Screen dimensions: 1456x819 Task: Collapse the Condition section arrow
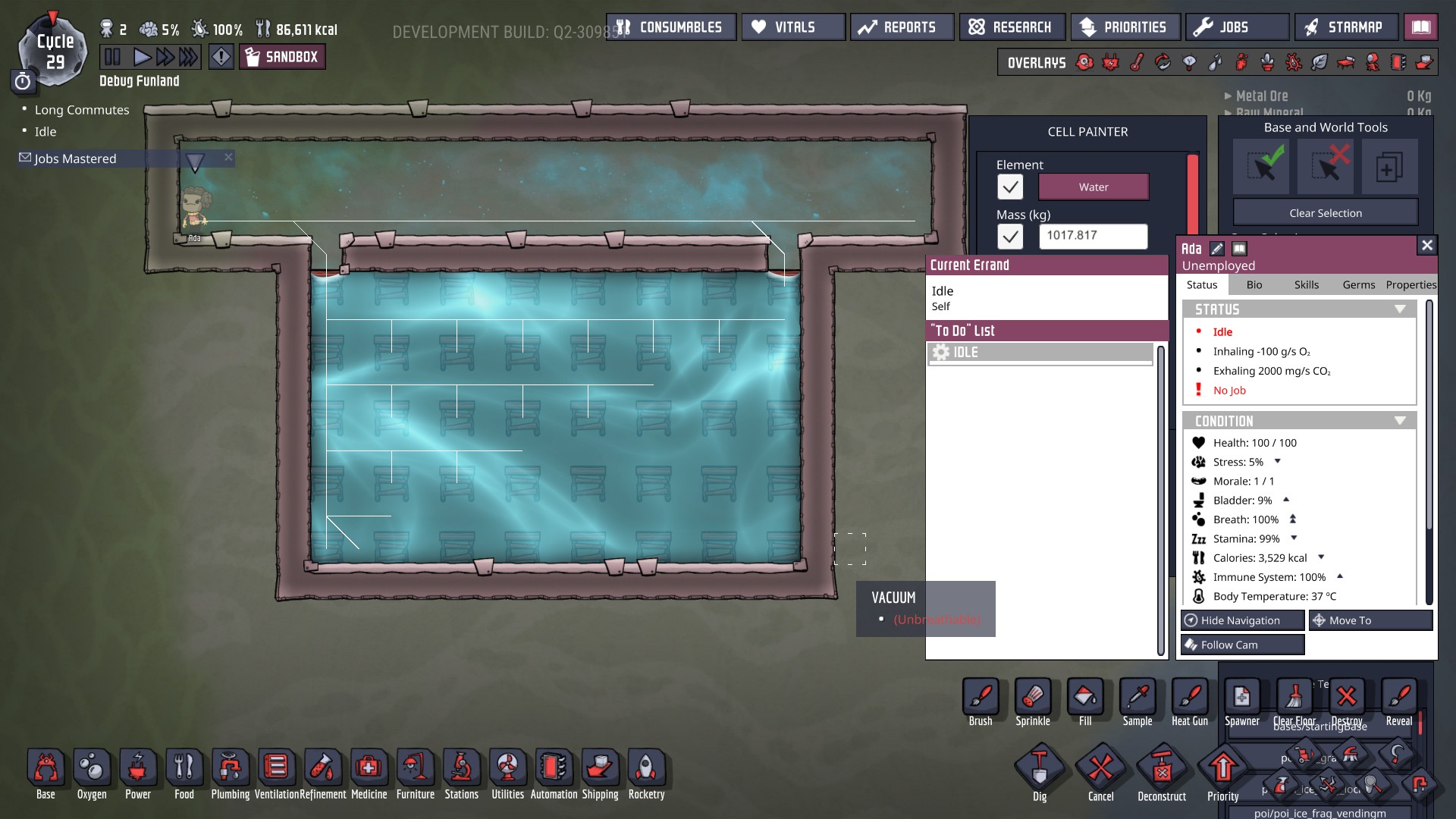coord(1400,421)
